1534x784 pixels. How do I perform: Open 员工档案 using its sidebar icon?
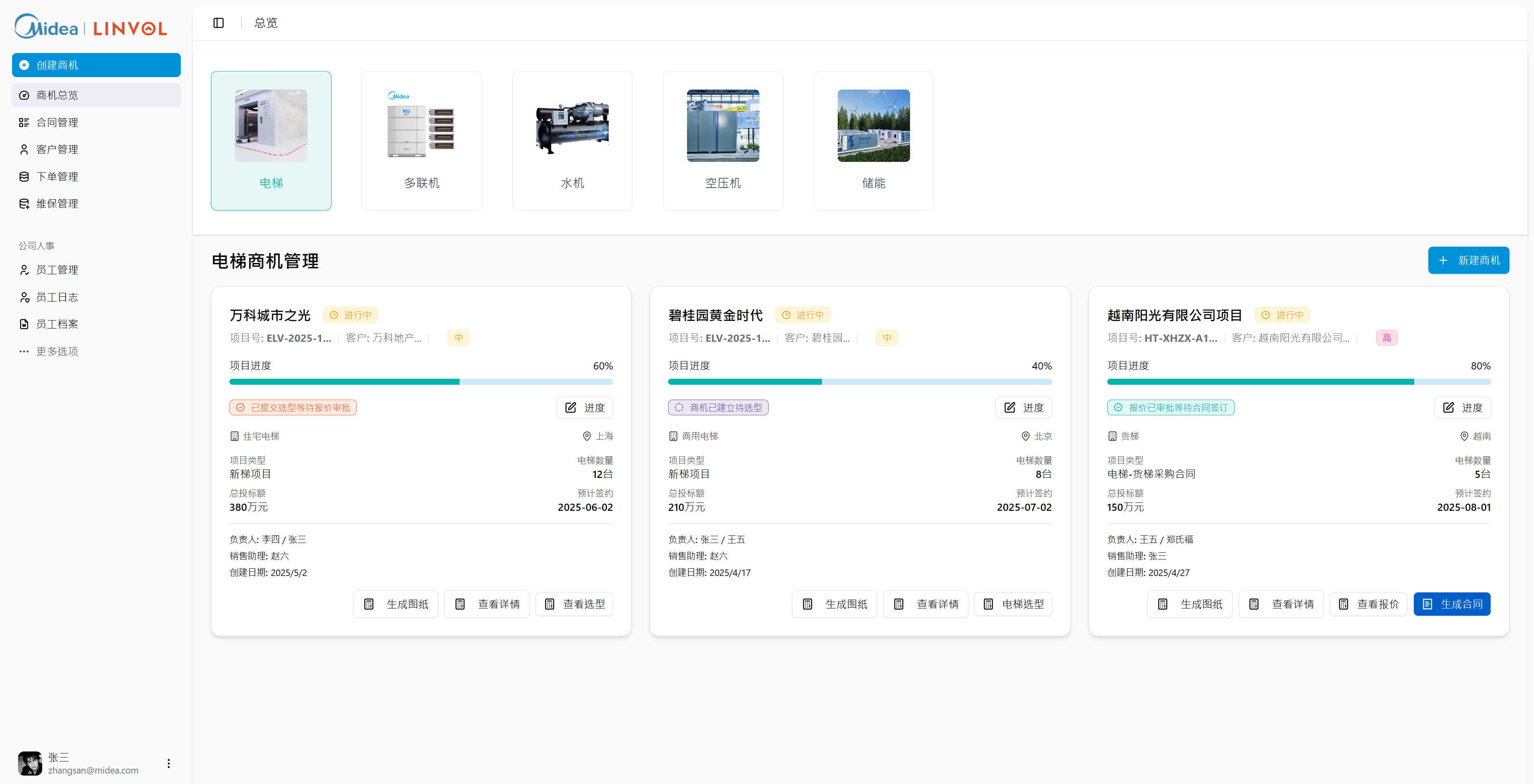click(x=24, y=324)
